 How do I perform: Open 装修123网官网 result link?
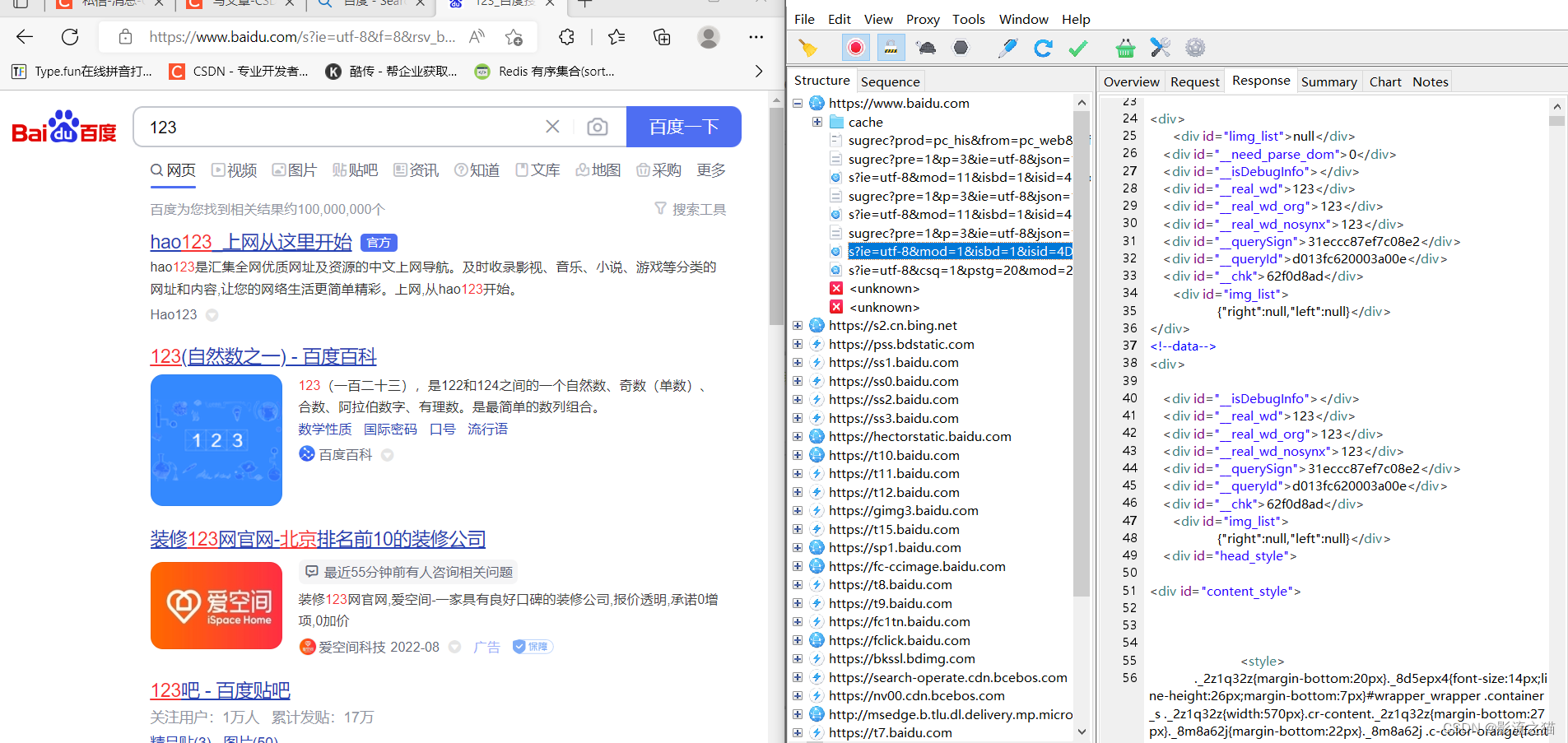pyautogui.click(x=318, y=539)
